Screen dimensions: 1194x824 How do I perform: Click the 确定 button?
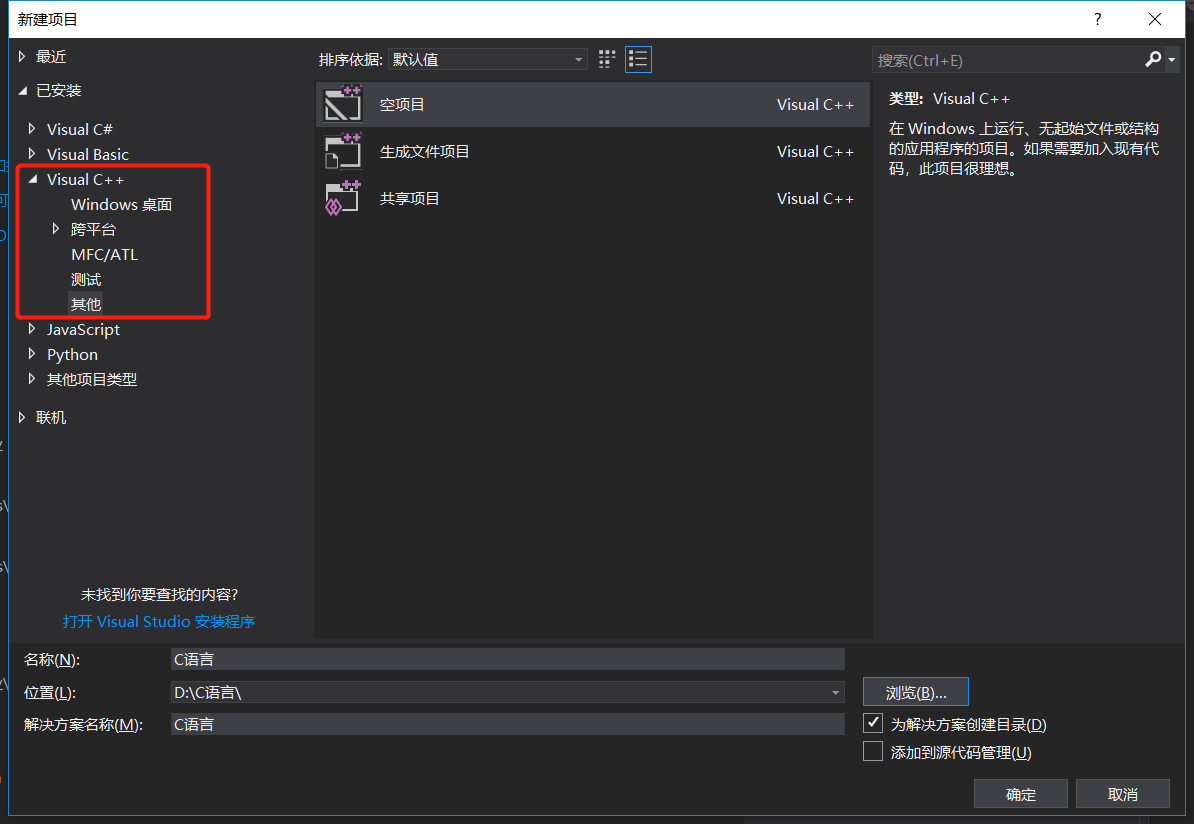(1020, 794)
